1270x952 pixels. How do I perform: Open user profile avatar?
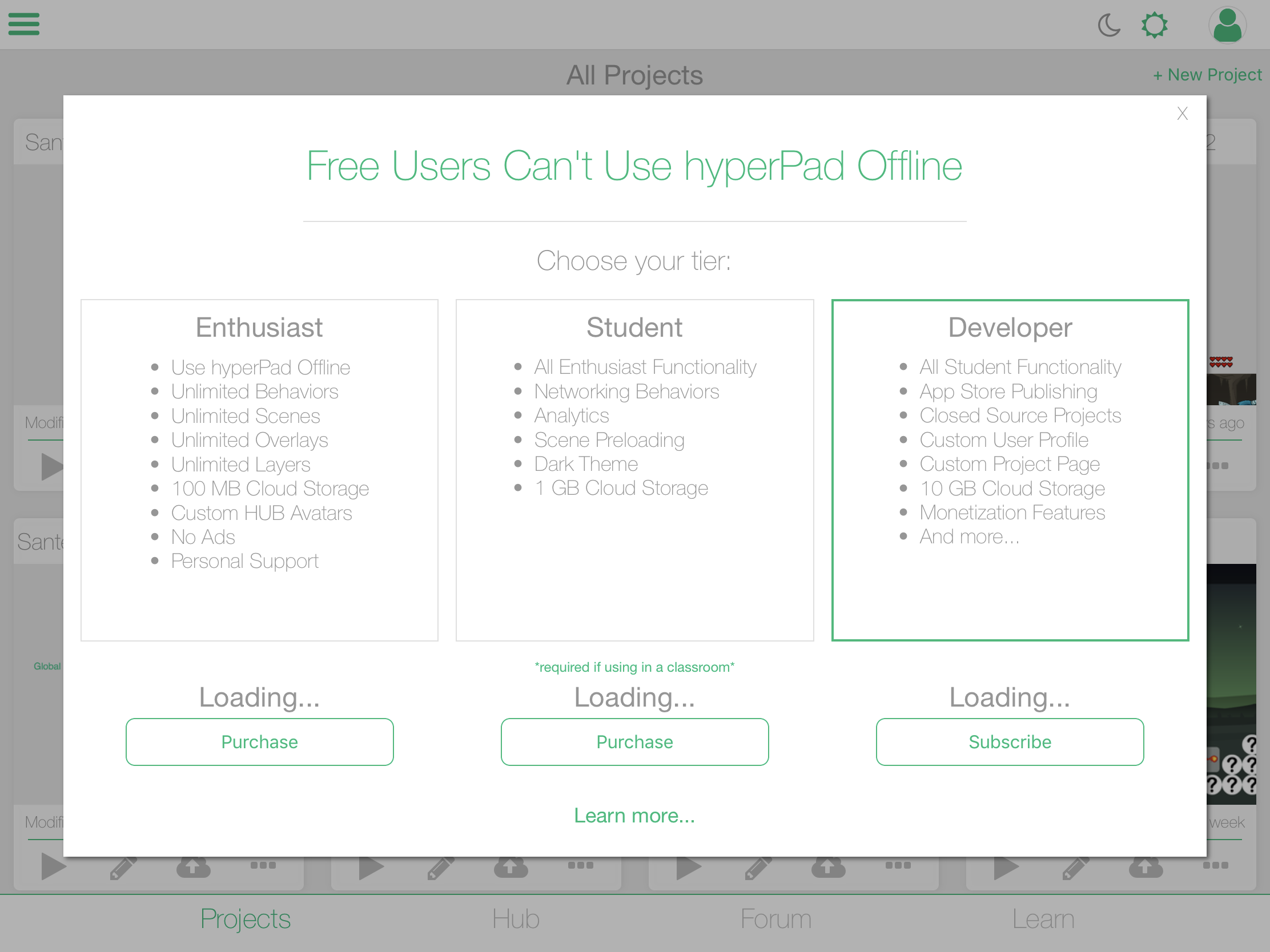(1227, 25)
